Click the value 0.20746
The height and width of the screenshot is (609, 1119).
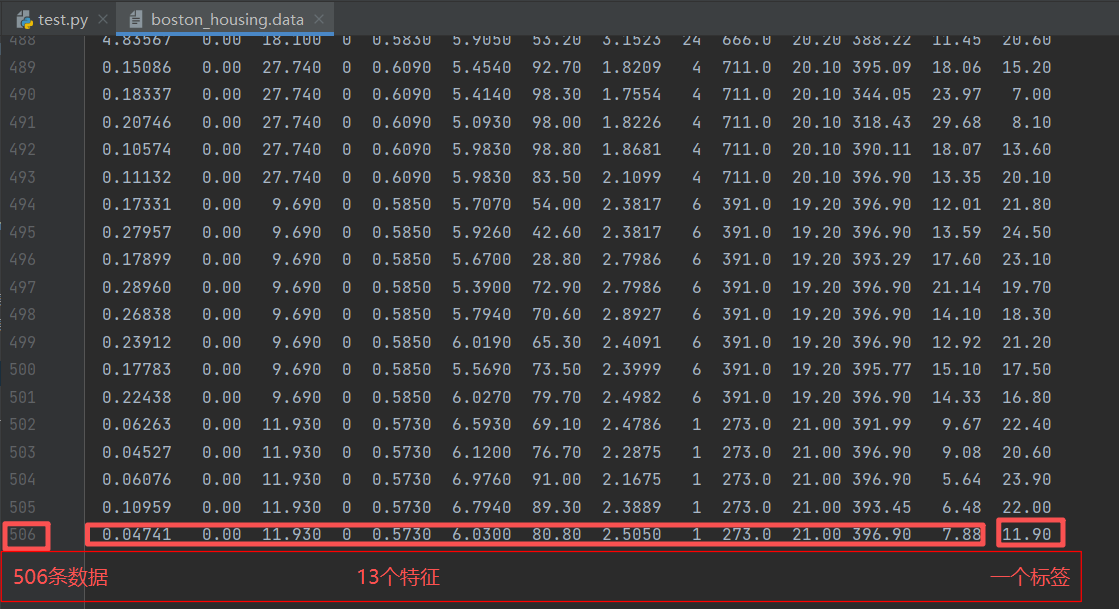[136, 122]
